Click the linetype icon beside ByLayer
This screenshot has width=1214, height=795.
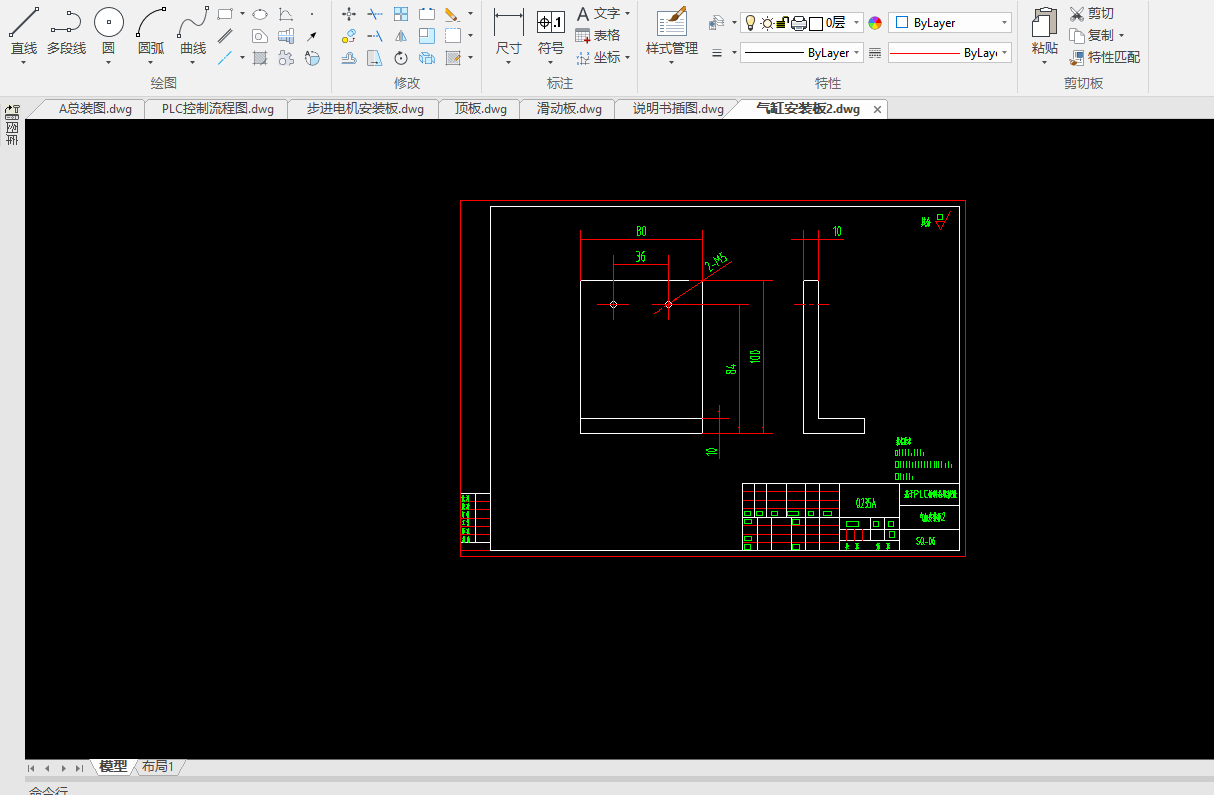[x=875, y=53]
